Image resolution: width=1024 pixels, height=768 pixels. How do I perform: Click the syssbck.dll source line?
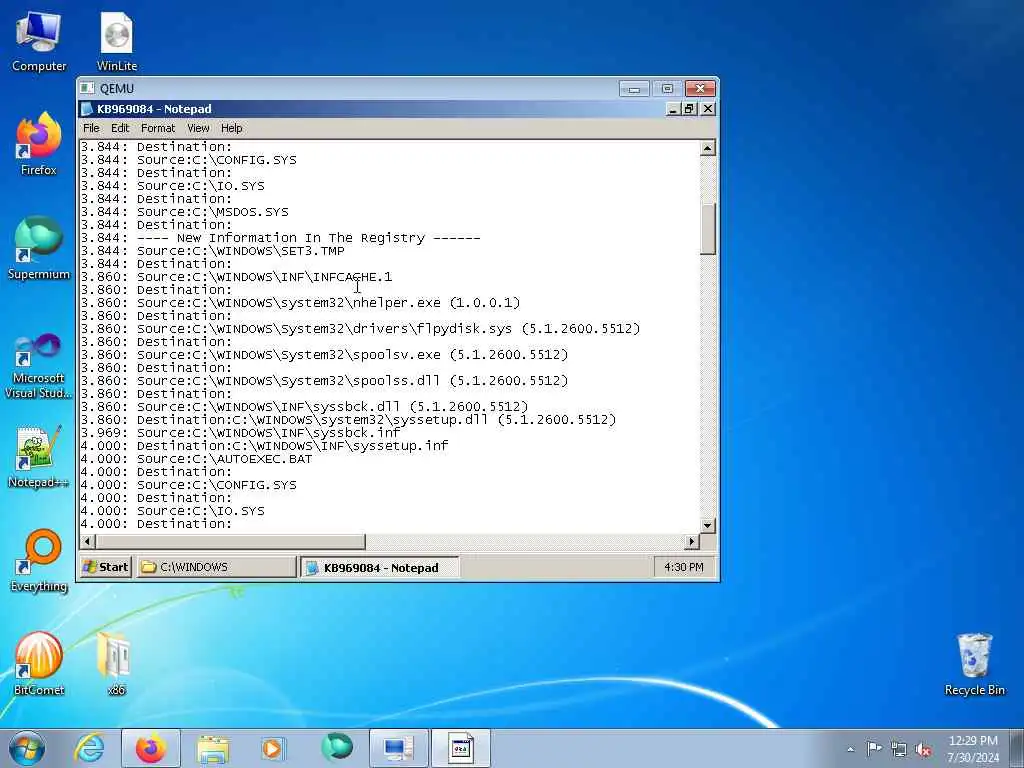tap(304, 407)
